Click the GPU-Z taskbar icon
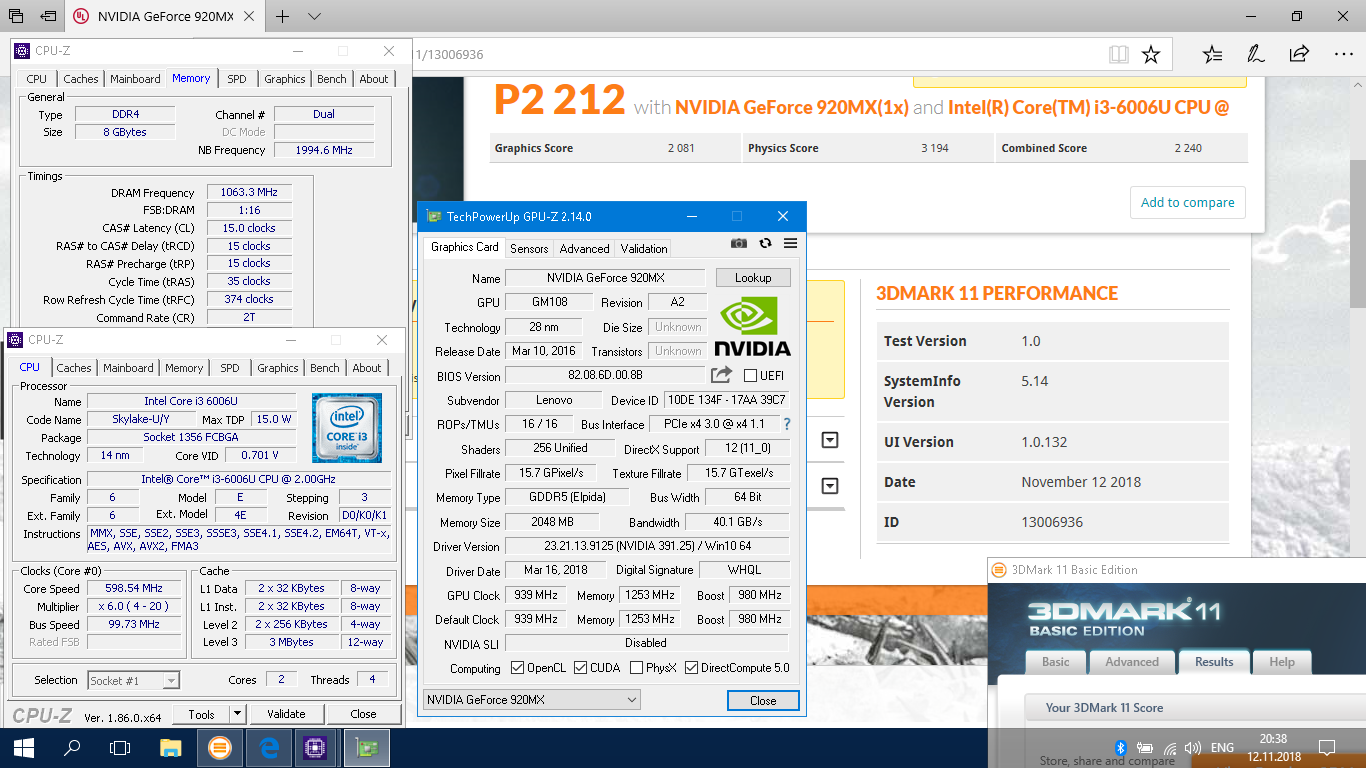Image resolution: width=1366 pixels, height=768 pixels. (x=365, y=747)
